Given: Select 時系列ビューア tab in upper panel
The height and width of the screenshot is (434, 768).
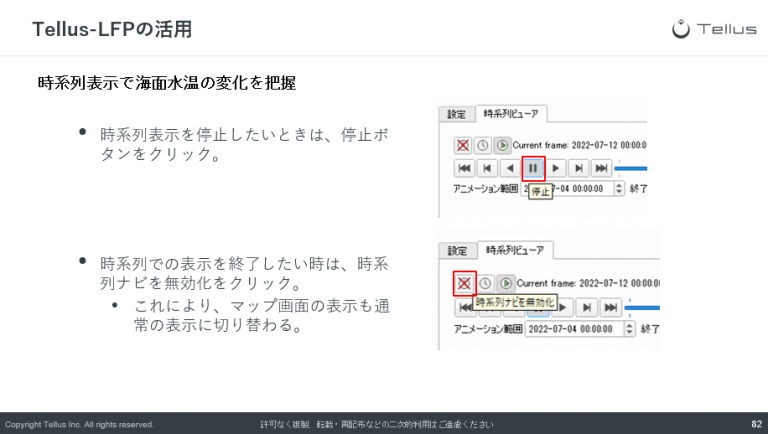Looking at the screenshot, I should (511, 114).
